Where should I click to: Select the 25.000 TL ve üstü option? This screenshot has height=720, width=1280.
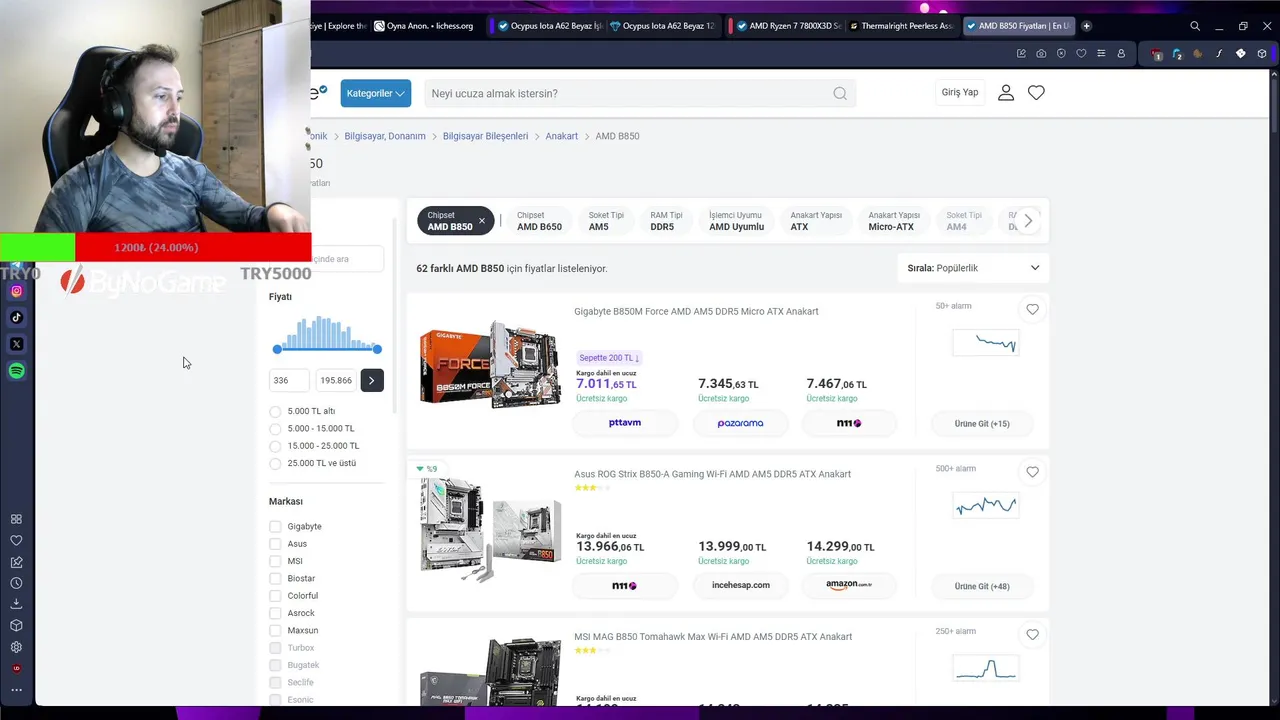pos(275,463)
